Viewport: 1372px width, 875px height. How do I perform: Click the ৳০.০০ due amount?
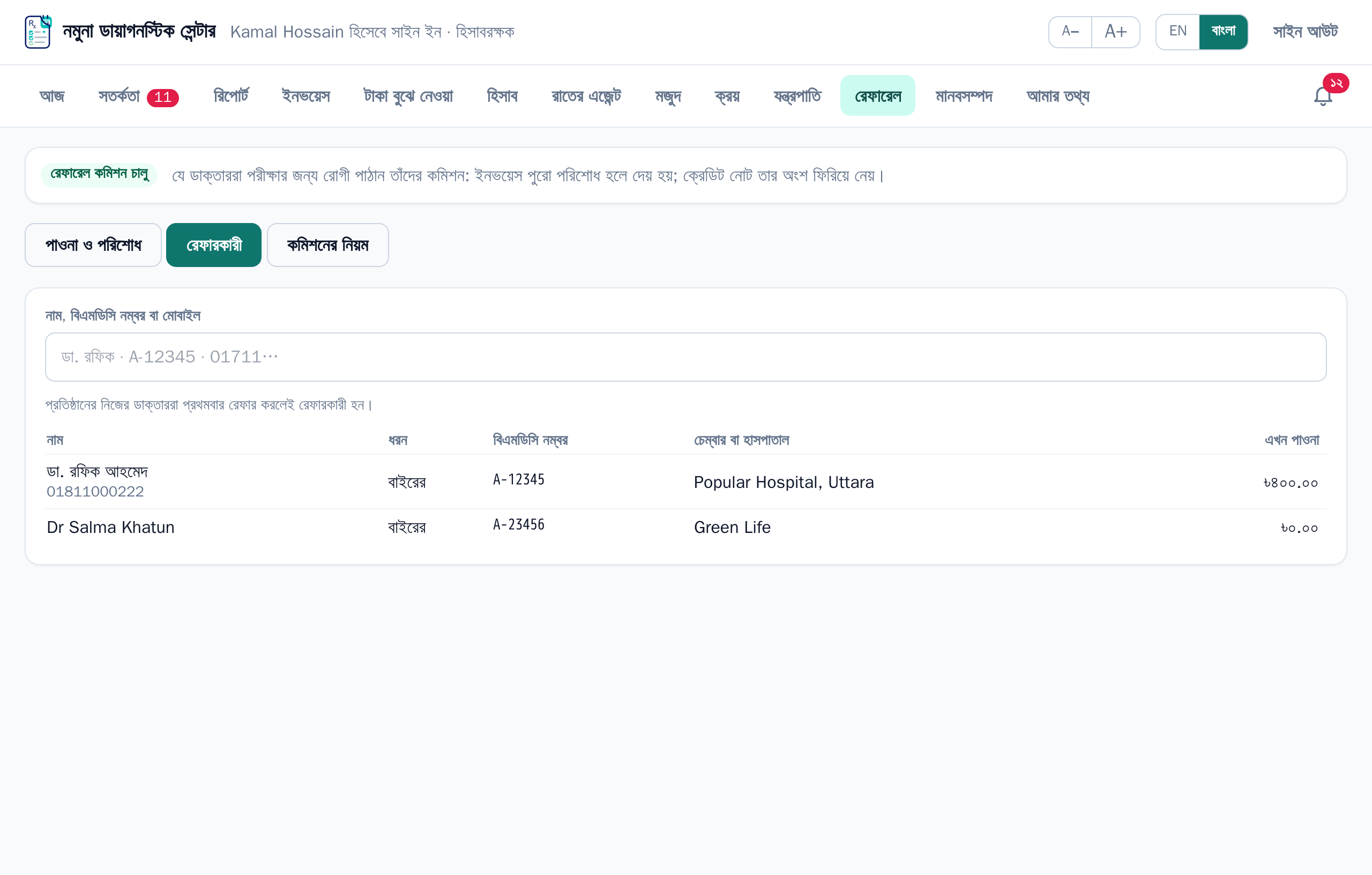pyautogui.click(x=1299, y=528)
